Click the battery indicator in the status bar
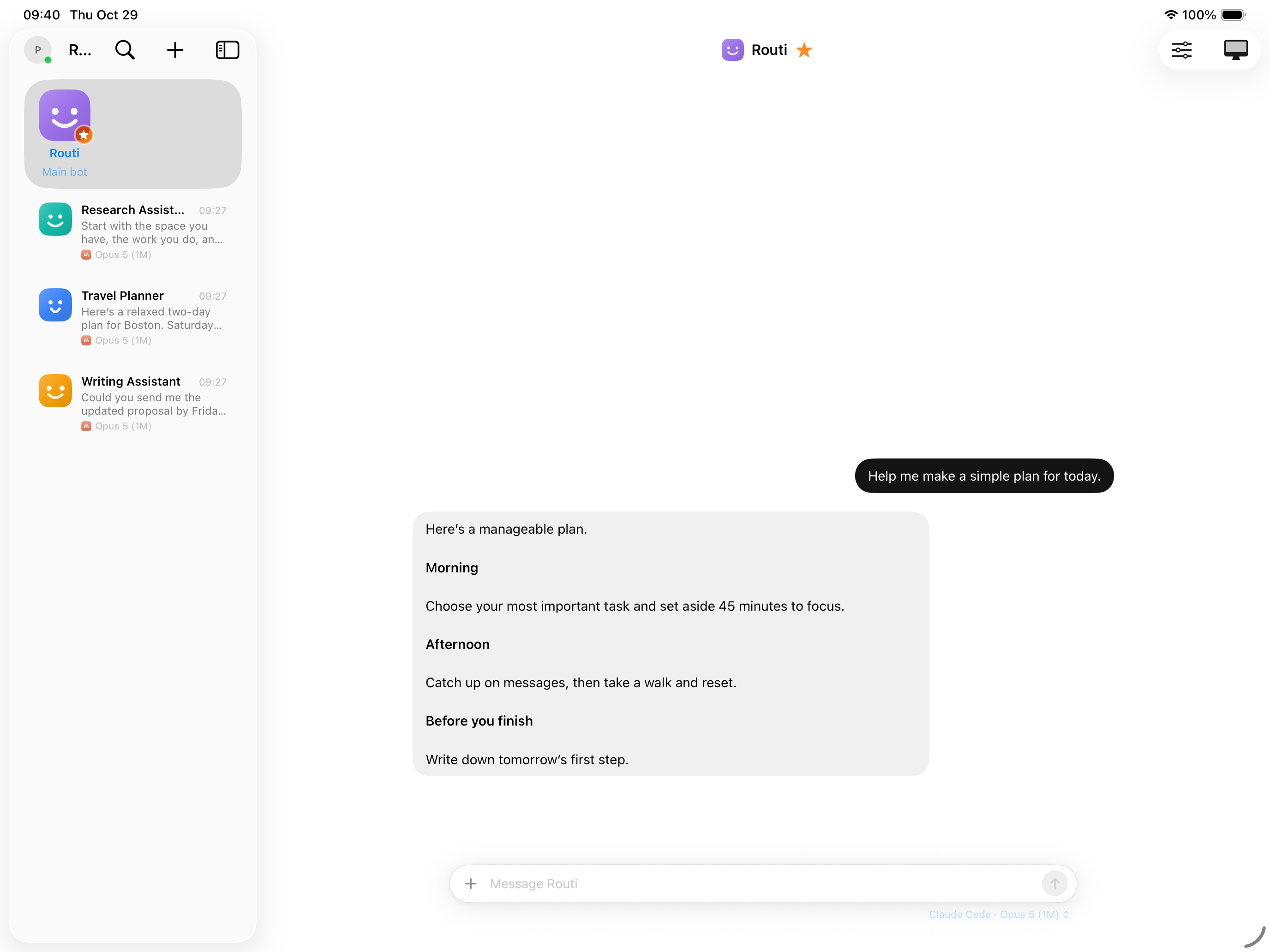 [1232, 15]
